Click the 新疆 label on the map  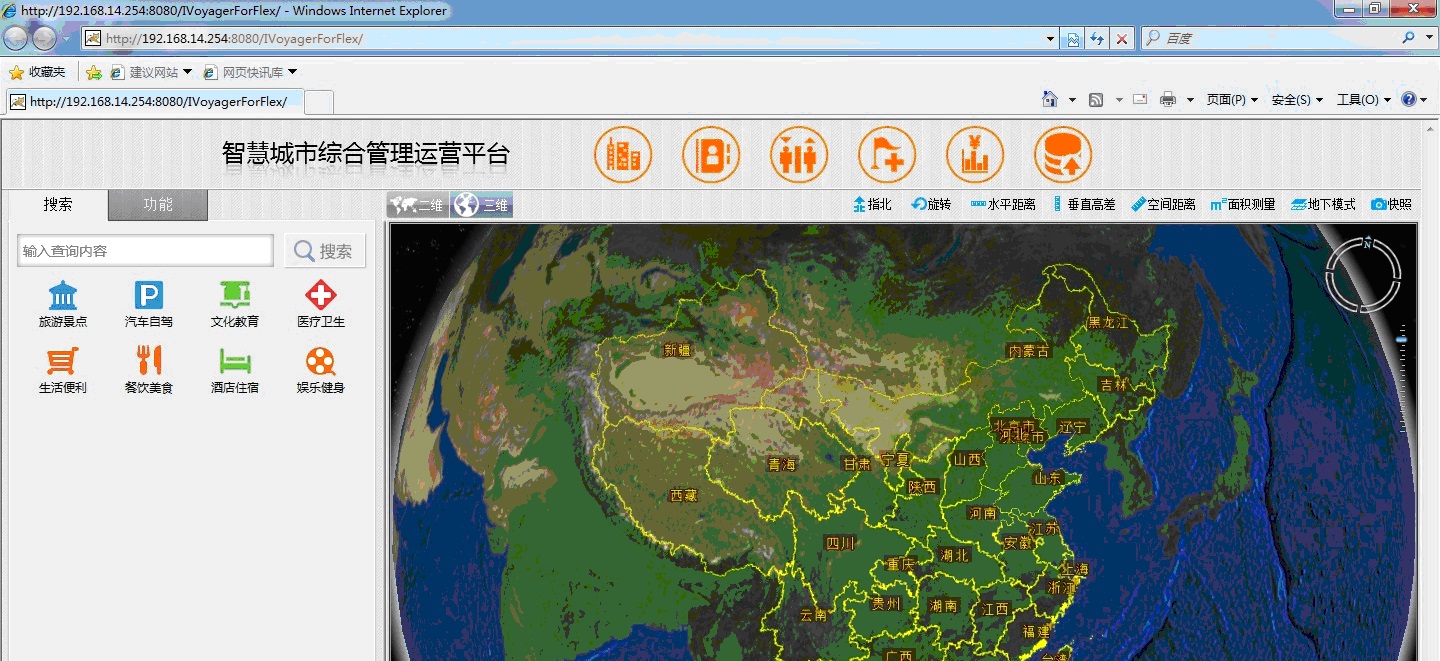[x=677, y=350]
